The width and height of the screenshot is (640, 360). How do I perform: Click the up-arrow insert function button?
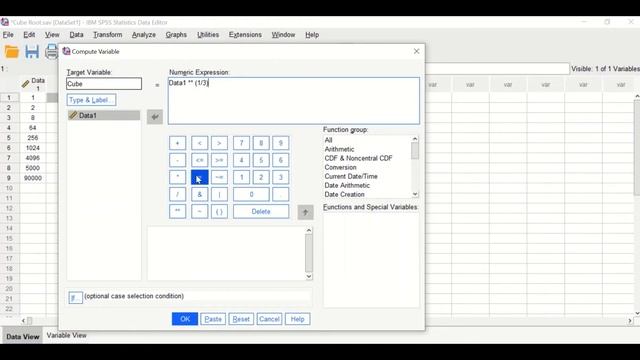click(x=305, y=212)
